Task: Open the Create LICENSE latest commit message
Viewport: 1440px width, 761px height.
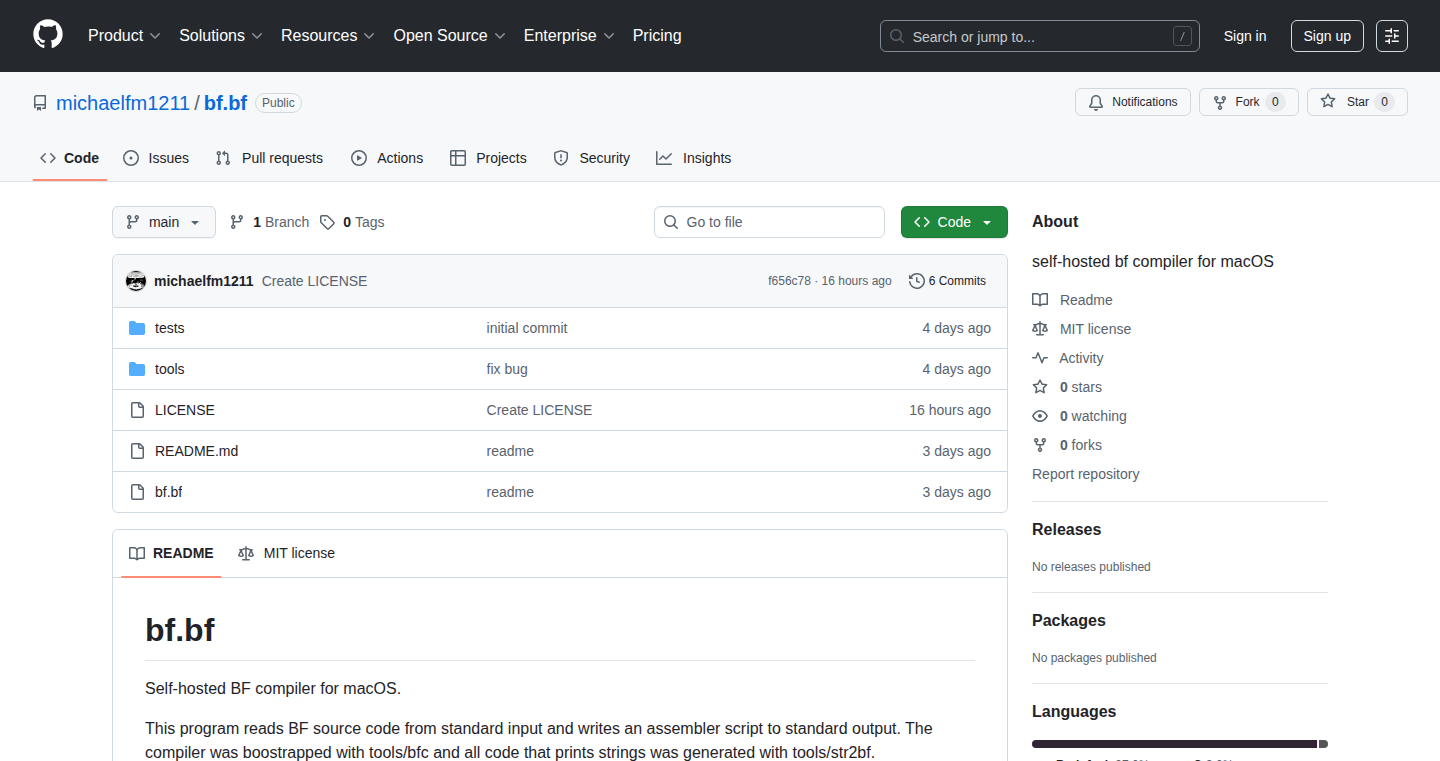Action: [x=315, y=281]
